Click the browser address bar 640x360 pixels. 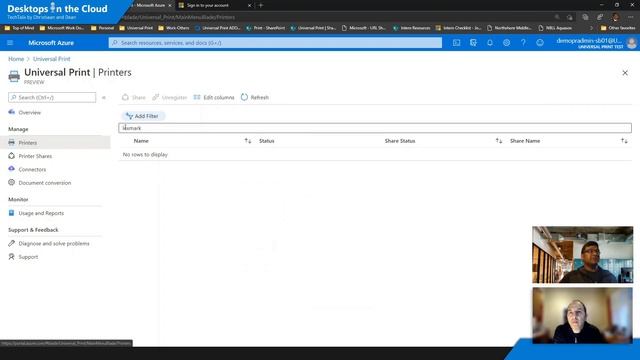click(327, 18)
